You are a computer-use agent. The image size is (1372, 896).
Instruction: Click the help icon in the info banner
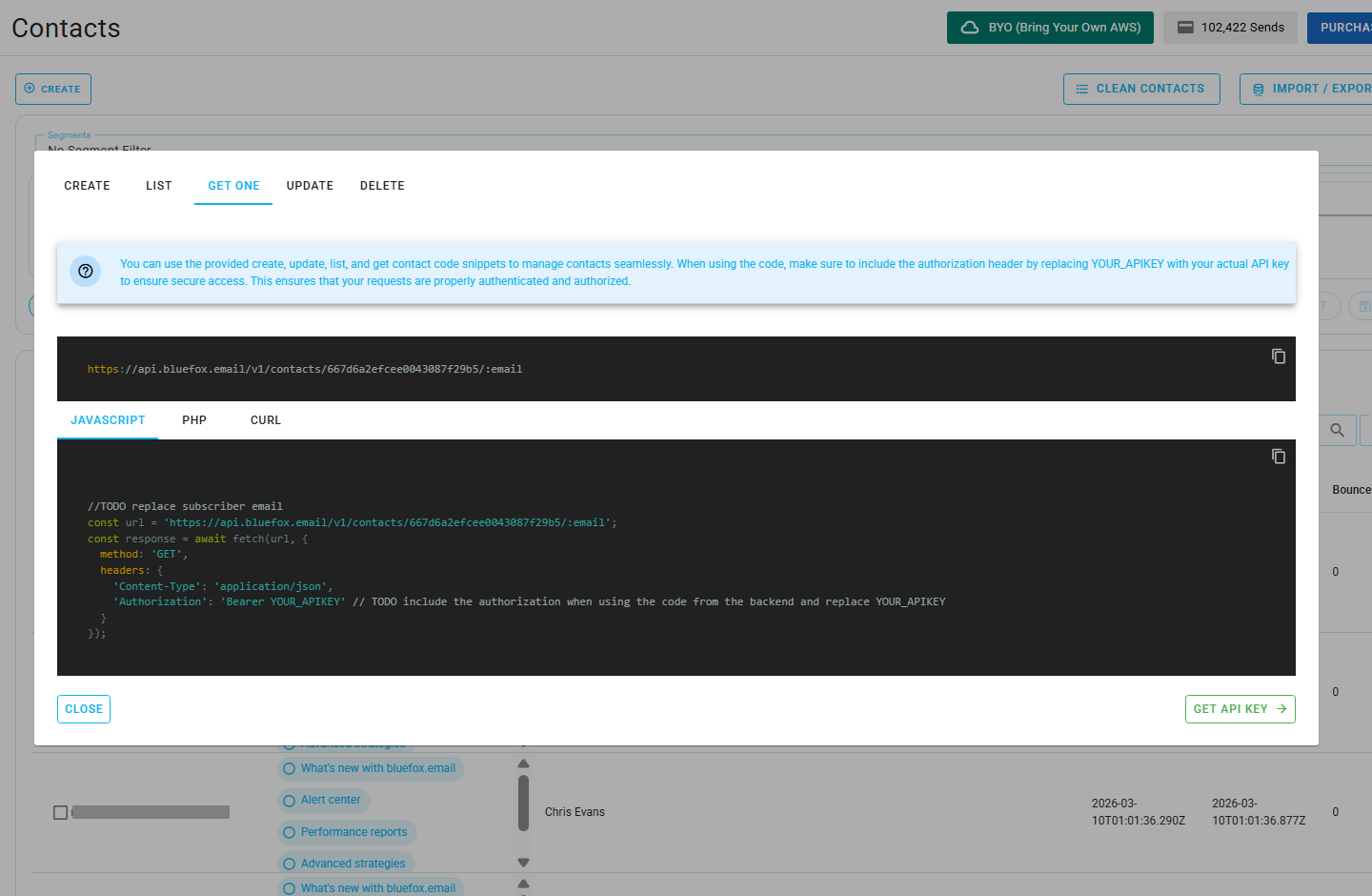click(85, 271)
